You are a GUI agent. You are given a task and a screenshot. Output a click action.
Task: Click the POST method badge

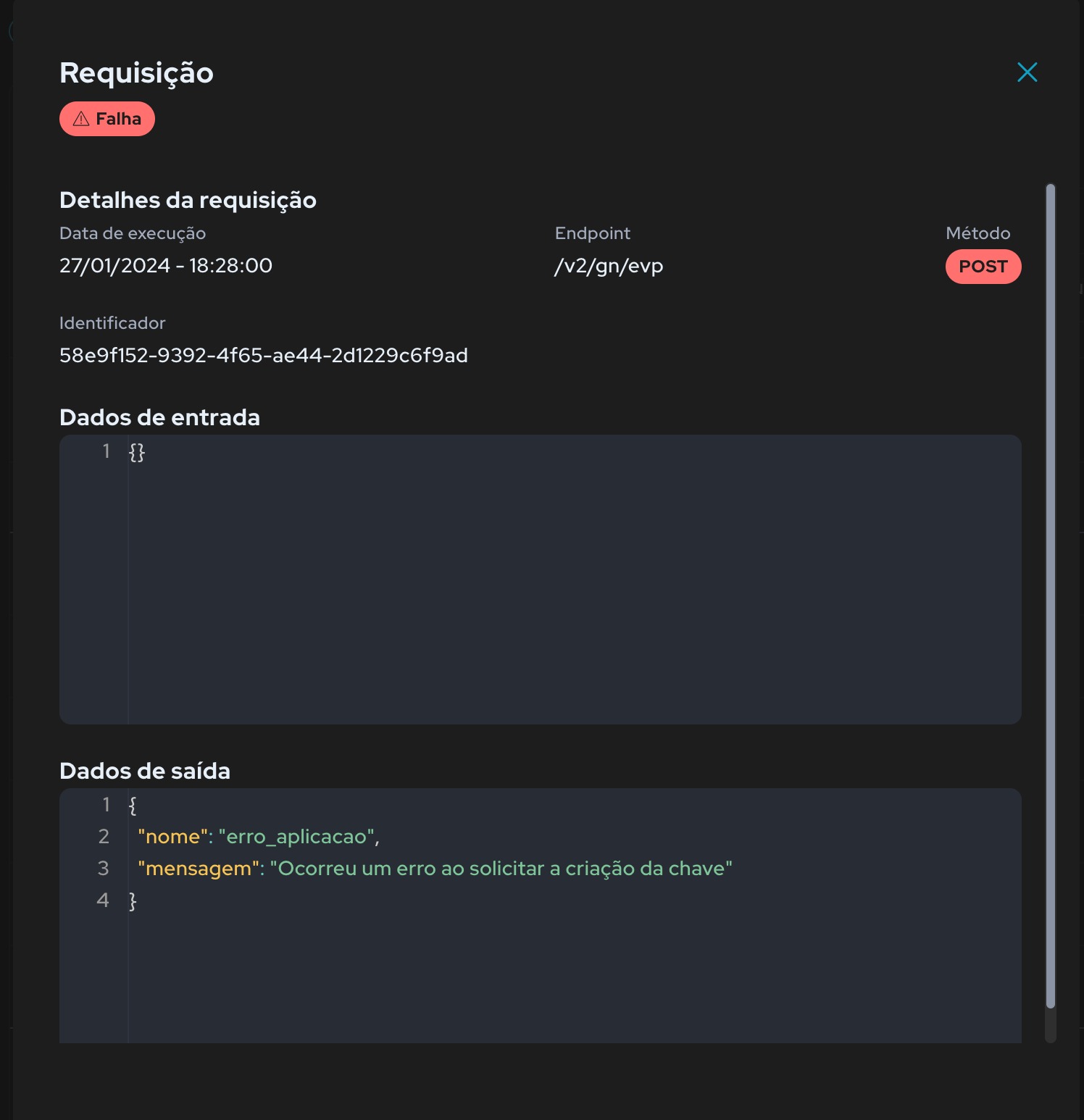(x=983, y=267)
